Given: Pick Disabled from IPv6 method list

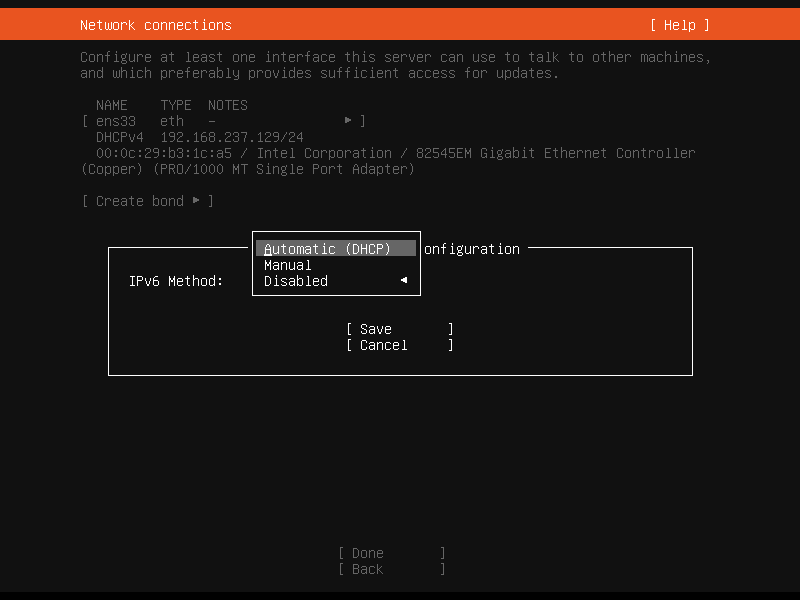Looking at the screenshot, I should tap(336, 281).
